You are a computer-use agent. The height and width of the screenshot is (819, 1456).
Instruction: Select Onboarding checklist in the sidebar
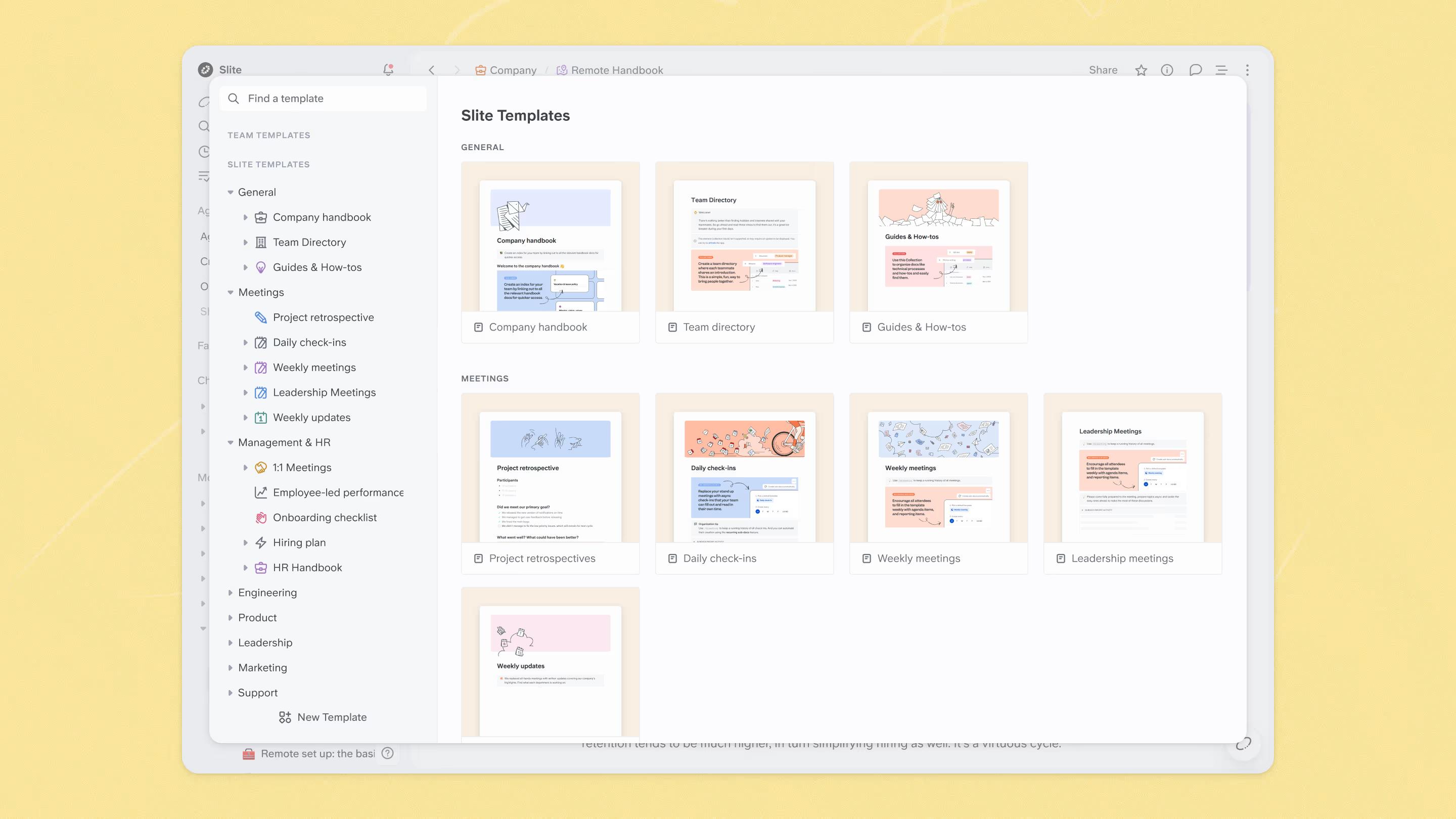pyautogui.click(x=325, y=518)
